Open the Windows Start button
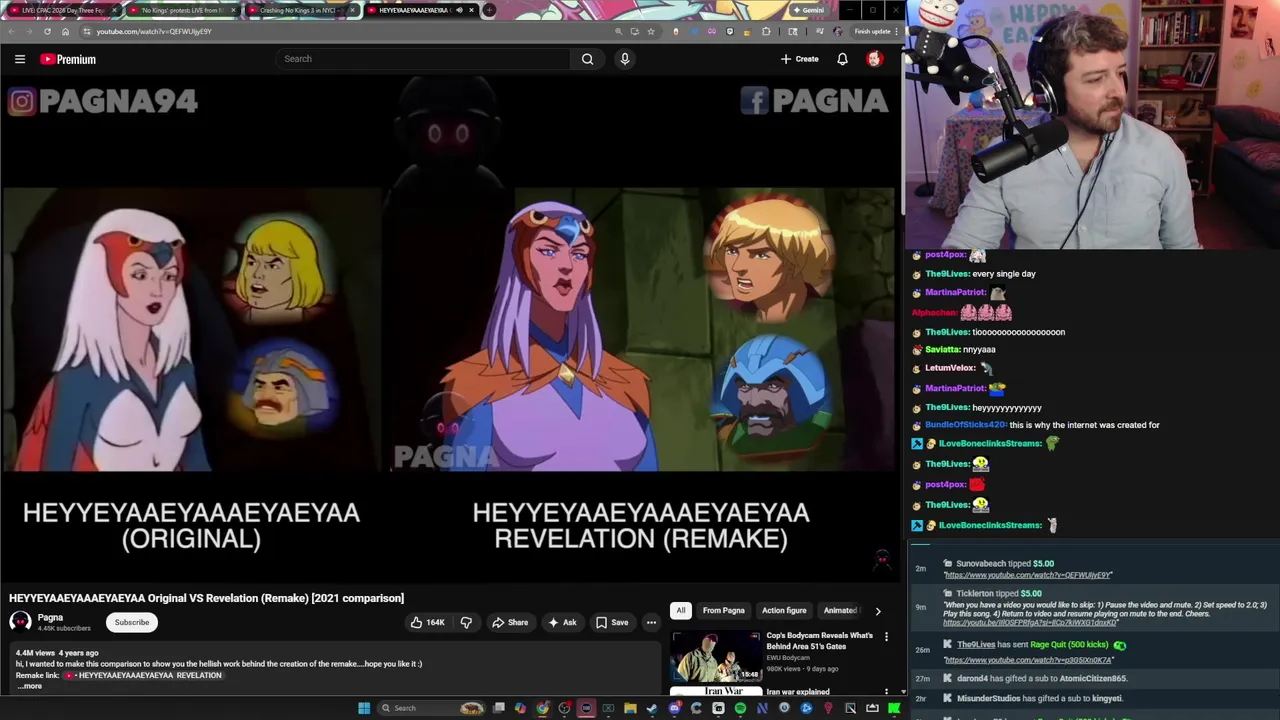Image resolution: width=1280 pixels, height=720 pixels. pyautogui.click(x=364, y=708)
